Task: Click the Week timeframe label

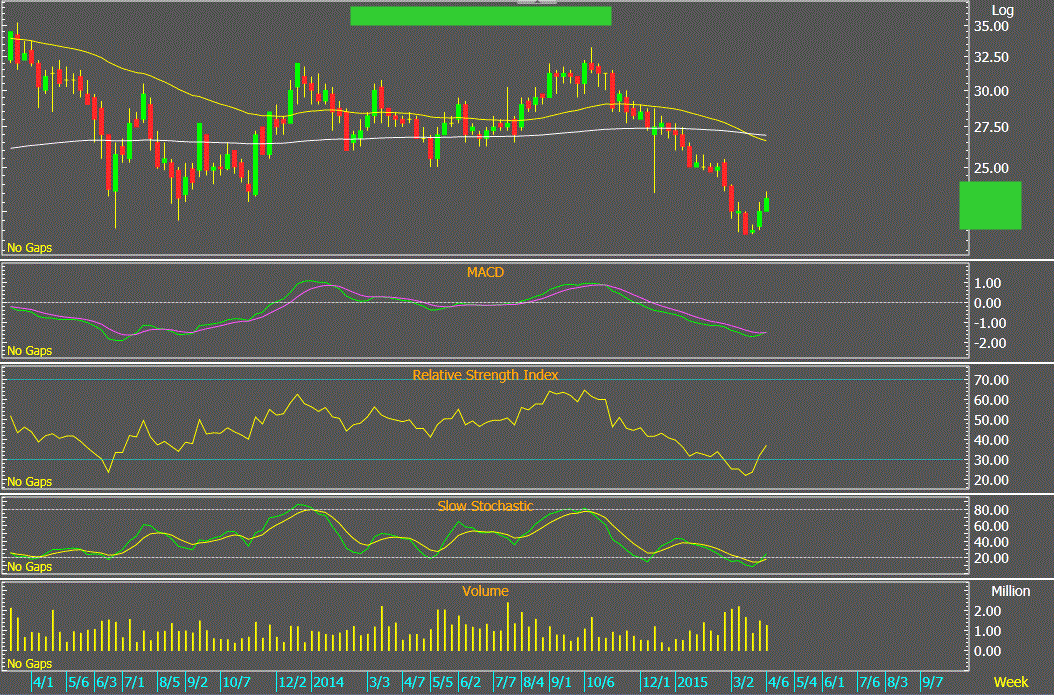Action: (x=1010, y=682)
